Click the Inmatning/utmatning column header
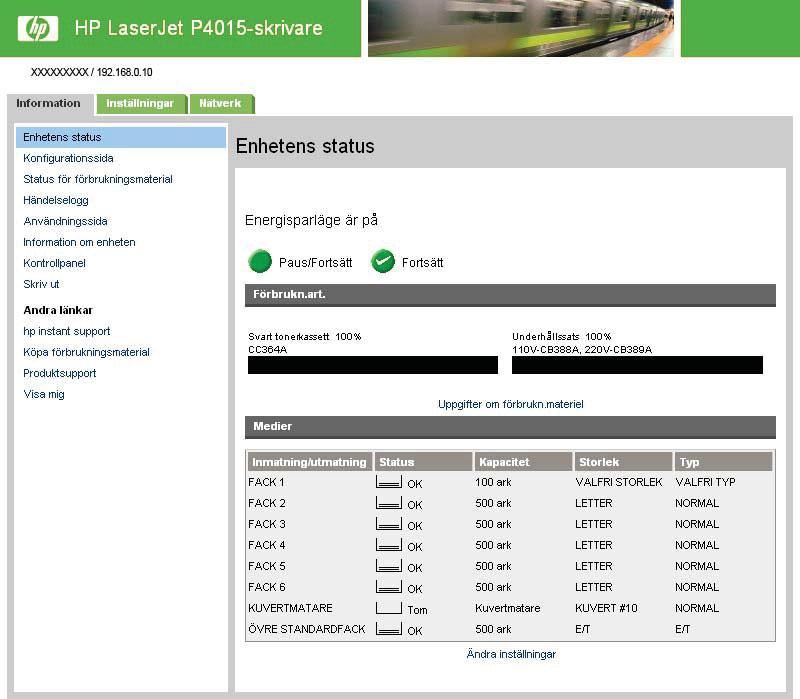800x699 pixels. [310, 462]
